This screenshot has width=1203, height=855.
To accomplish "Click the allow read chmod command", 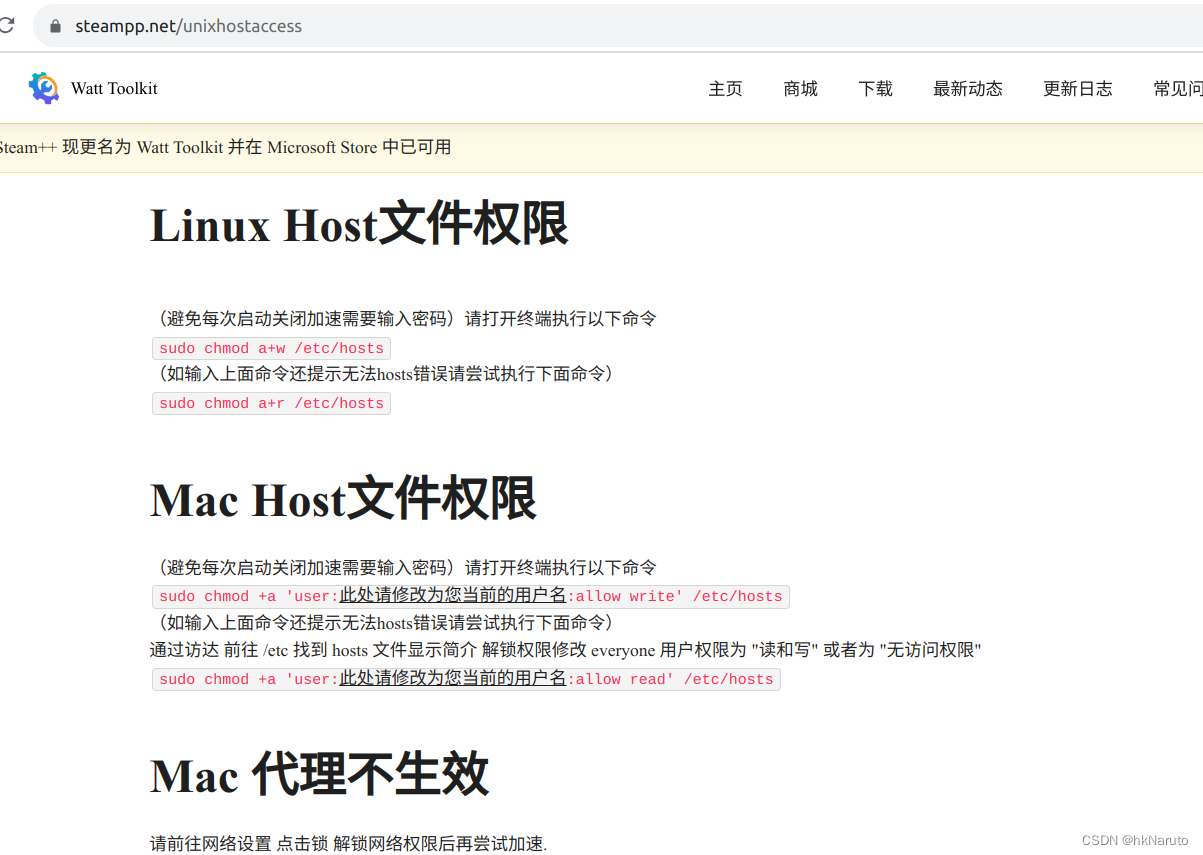I will [x=466, y=679].
